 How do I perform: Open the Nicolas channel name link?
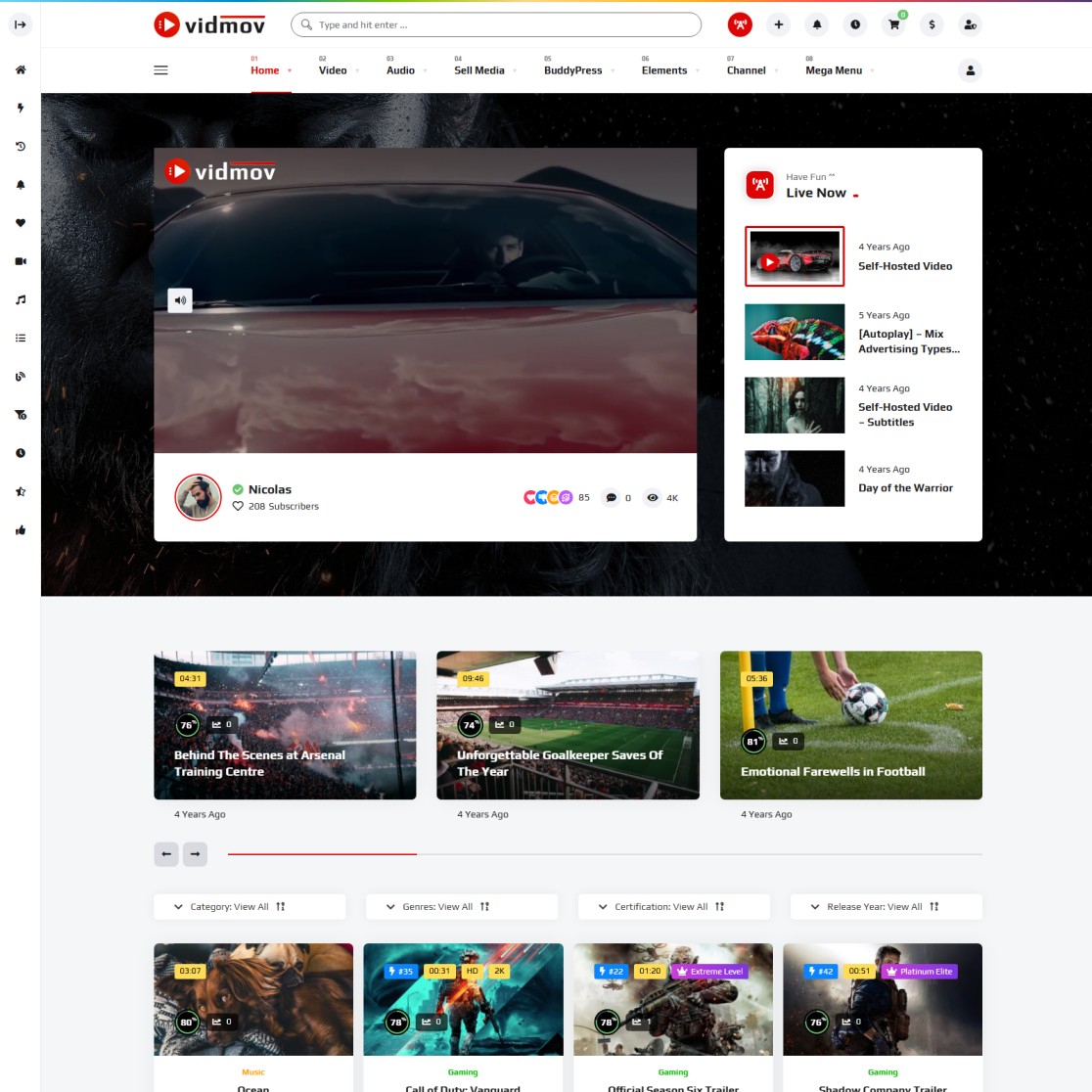point(270,489)
